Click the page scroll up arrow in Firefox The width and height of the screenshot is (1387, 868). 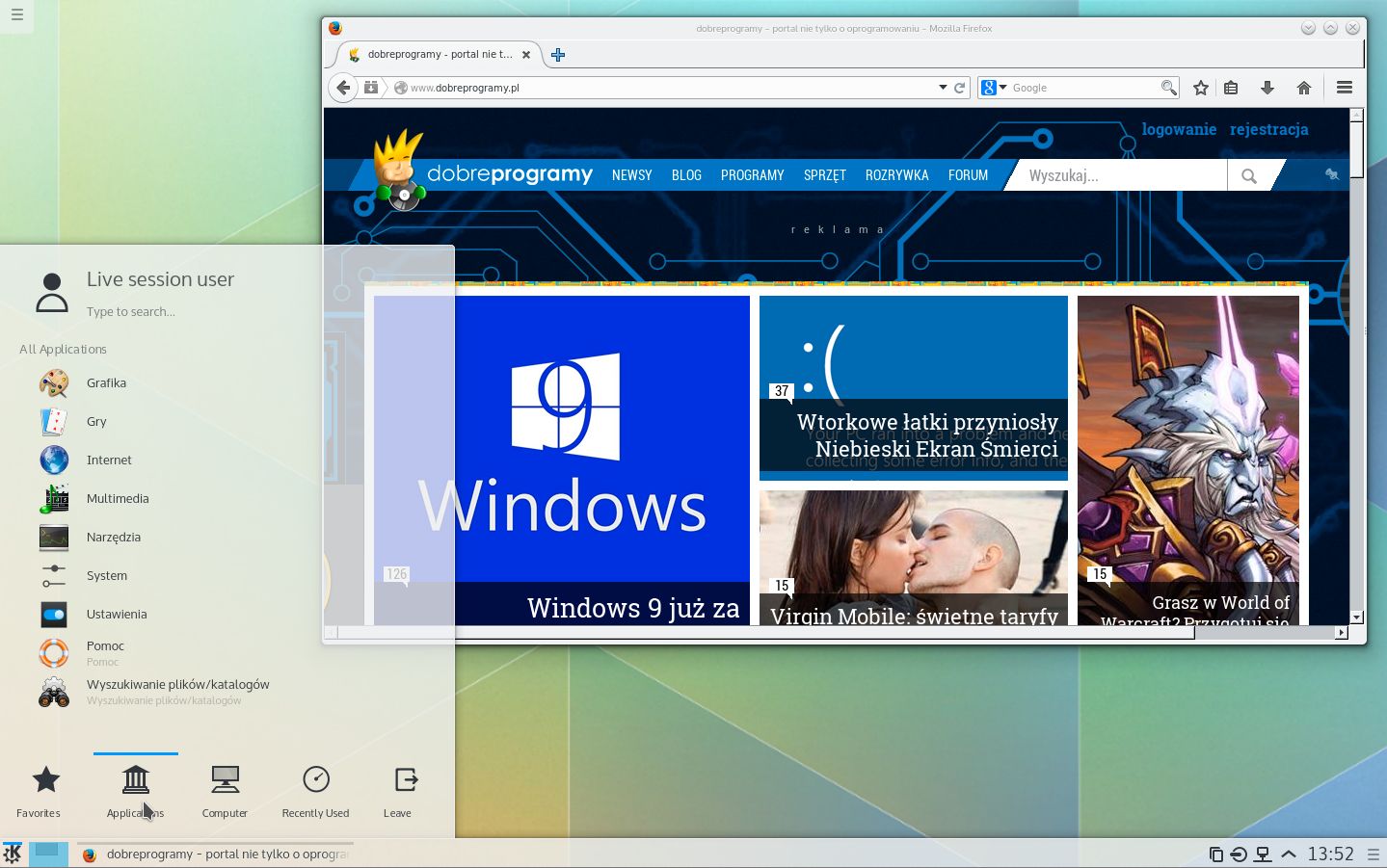(1356, 115)
